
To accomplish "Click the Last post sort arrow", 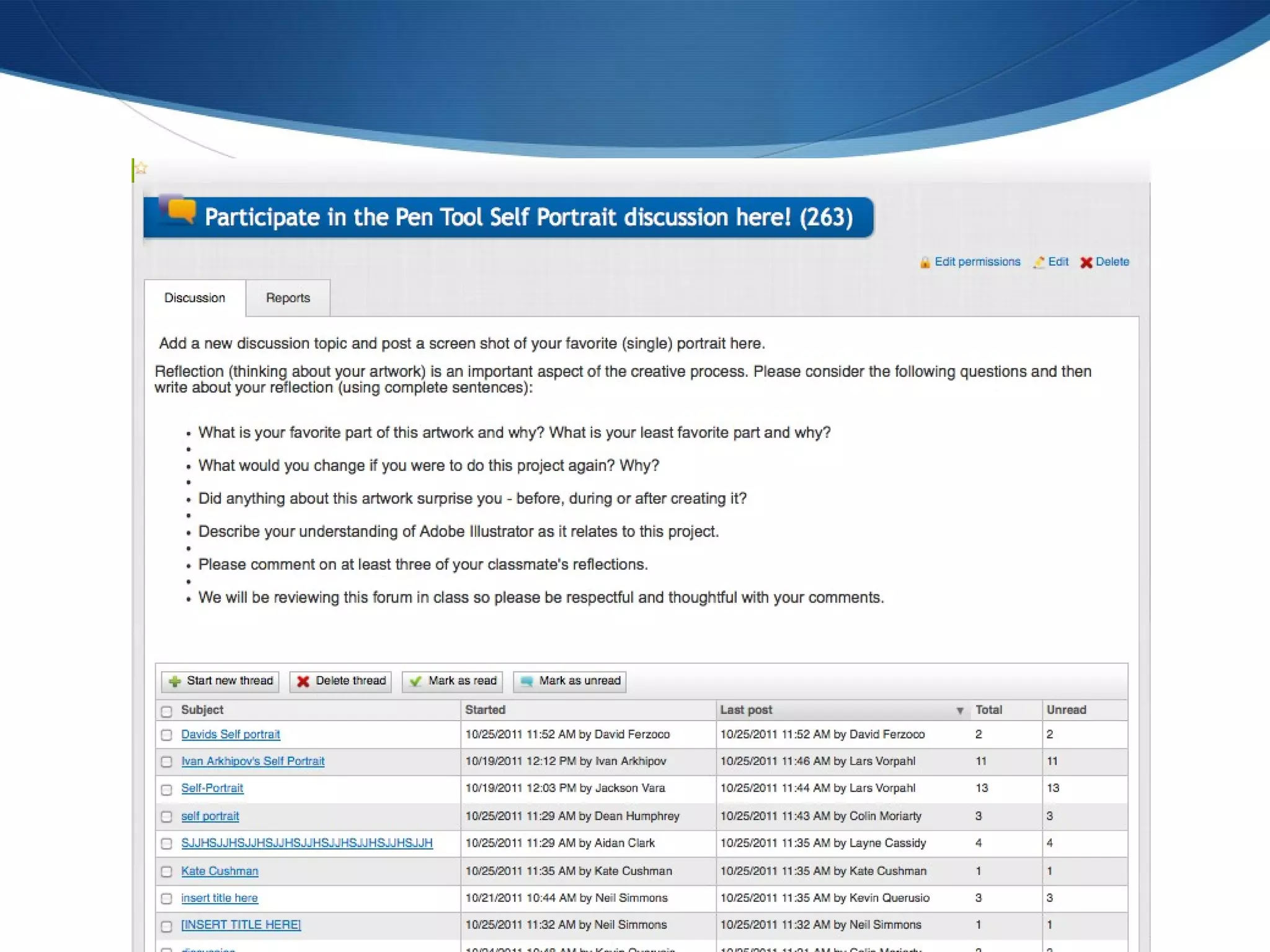I will point(959,711).
